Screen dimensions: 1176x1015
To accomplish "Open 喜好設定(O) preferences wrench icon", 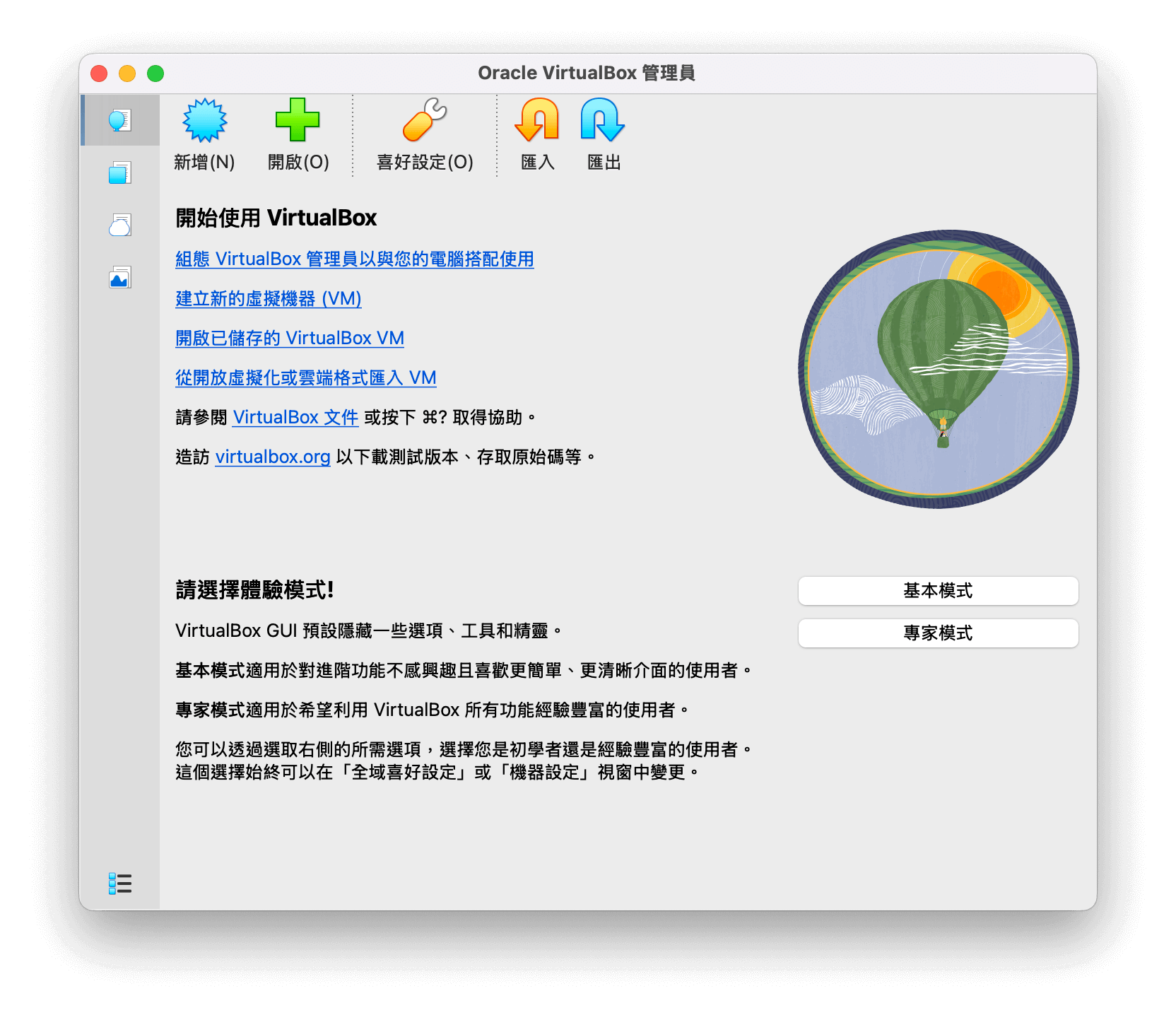I will coord(425,120).
